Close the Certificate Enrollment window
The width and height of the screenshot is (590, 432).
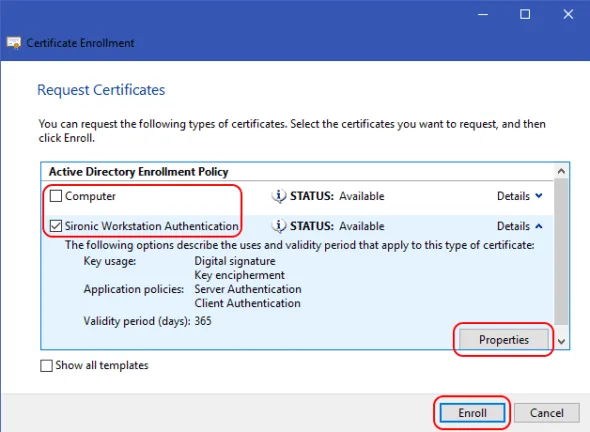[x=568, y=14]
